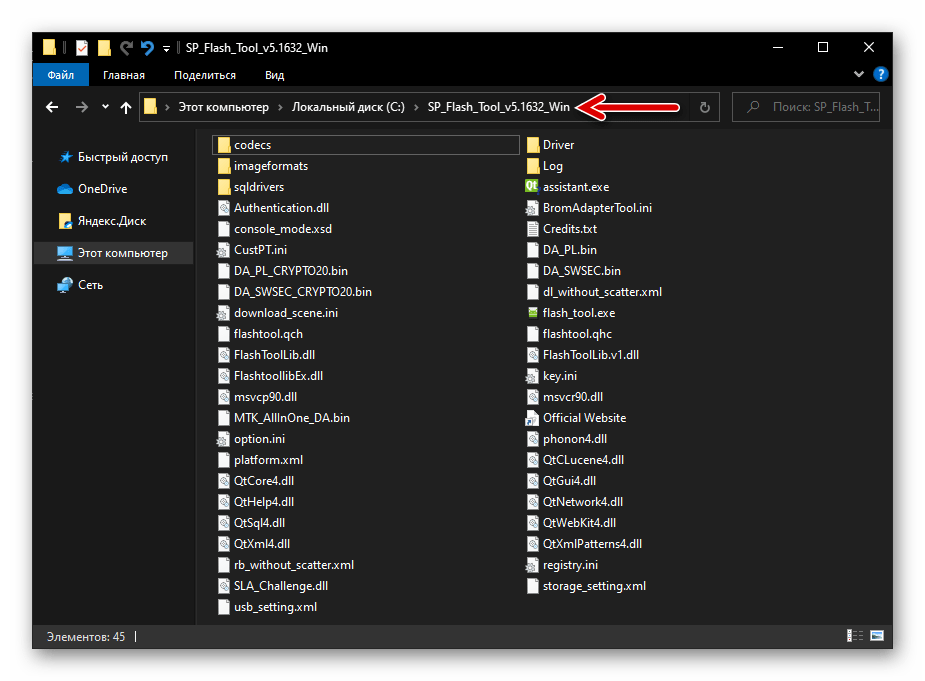This screenshot has height=681, width=925.
Task: Select the Log folder icon
Action: pyautogui.click(x=533, y=166)
